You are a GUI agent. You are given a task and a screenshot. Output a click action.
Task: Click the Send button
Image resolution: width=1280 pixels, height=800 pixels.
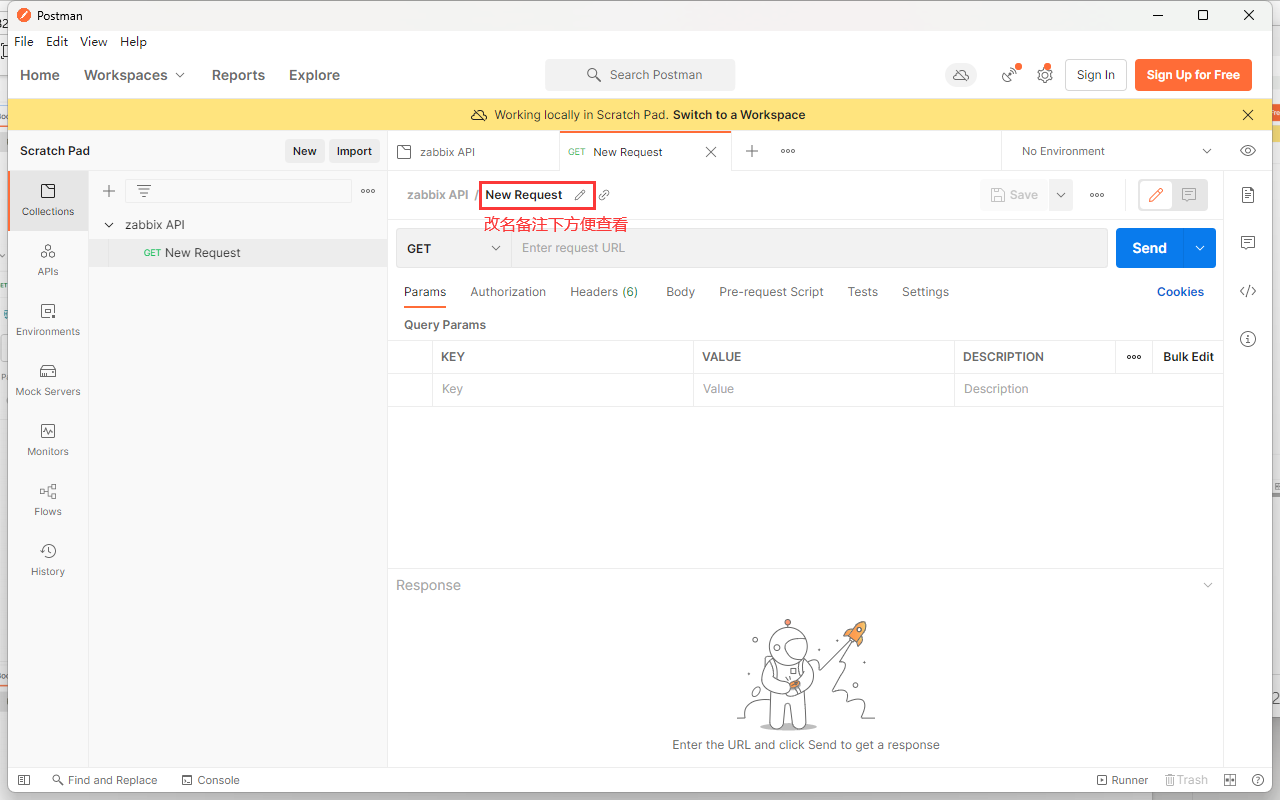click(x=1149, y=248)
